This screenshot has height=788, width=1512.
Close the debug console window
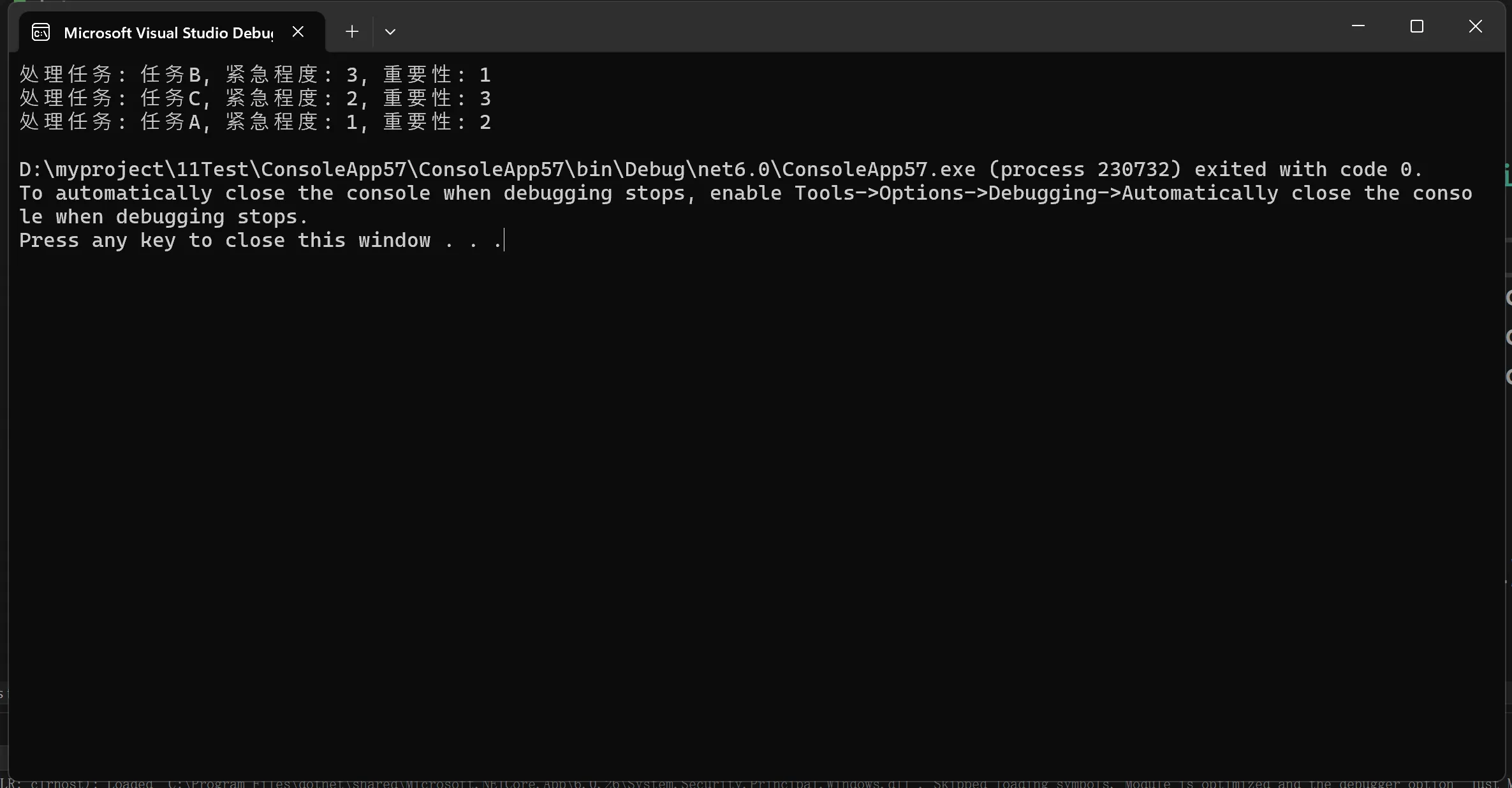(1476, 26)
